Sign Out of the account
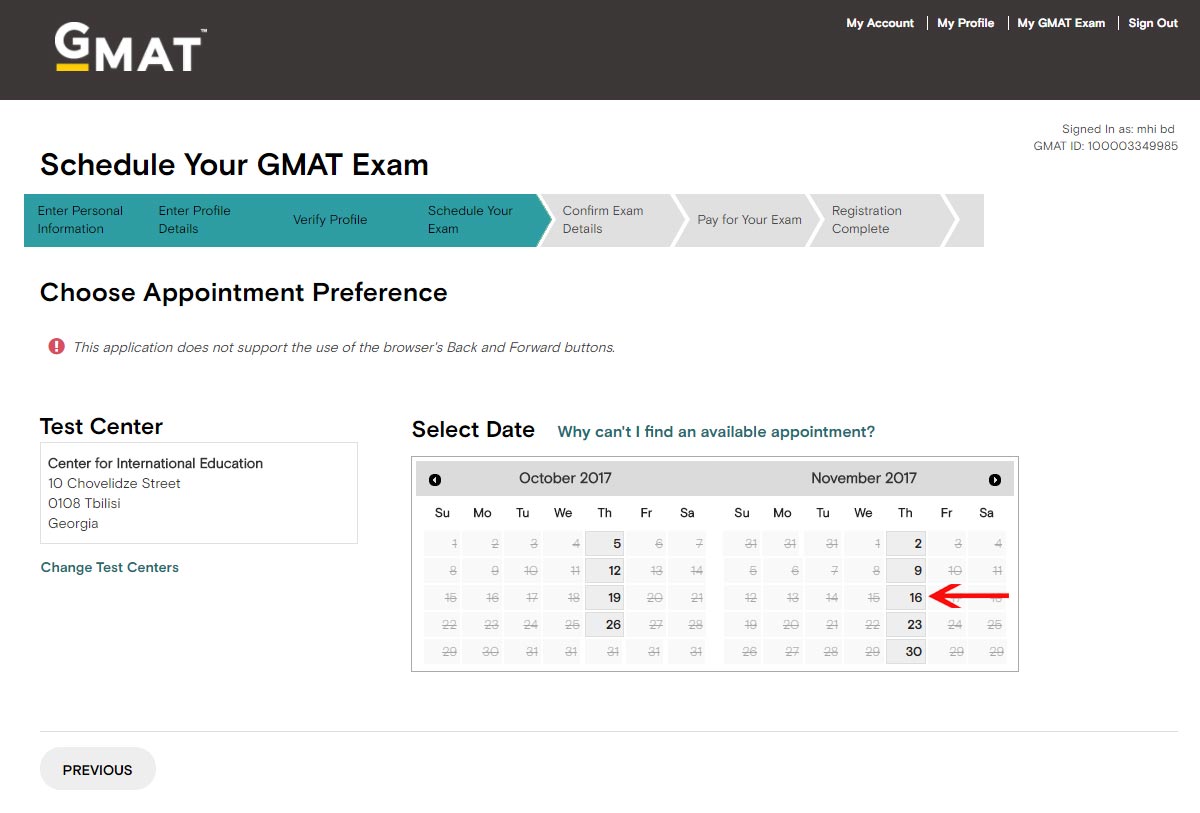Screen dimensions: 1200x813 (x=1152, y=23)
